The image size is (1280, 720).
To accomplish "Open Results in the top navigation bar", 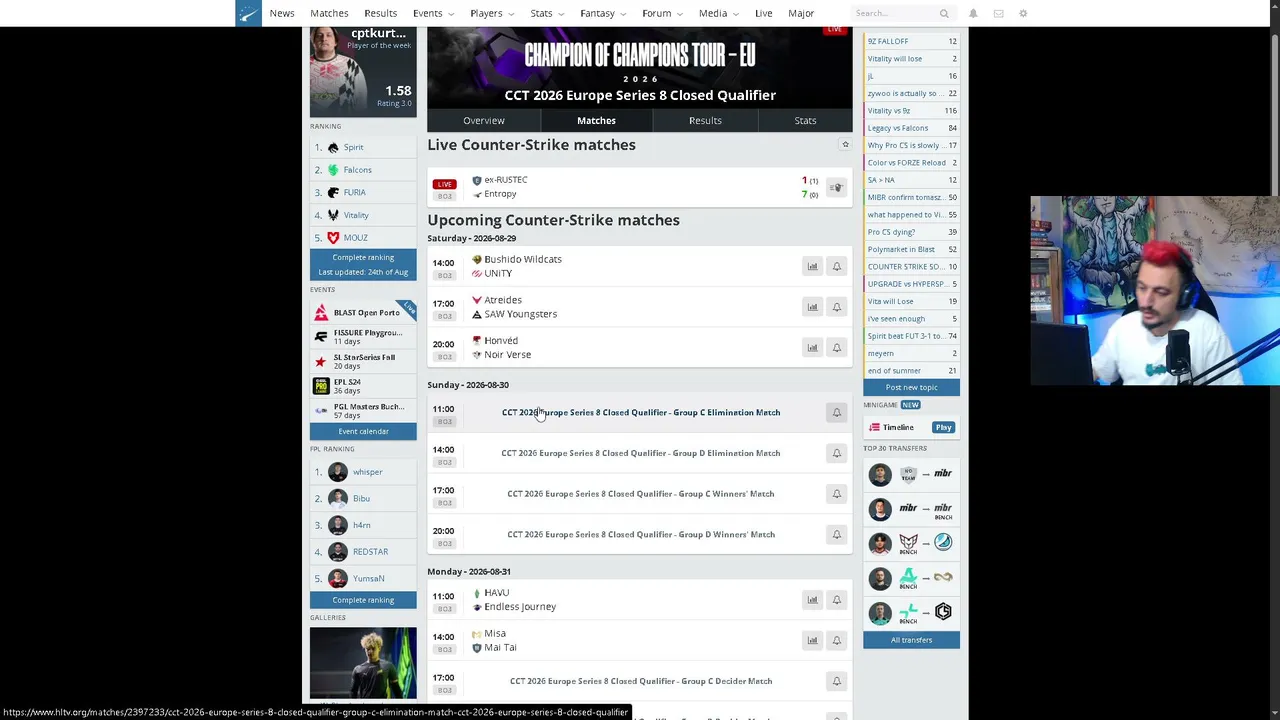I will 380,13.
